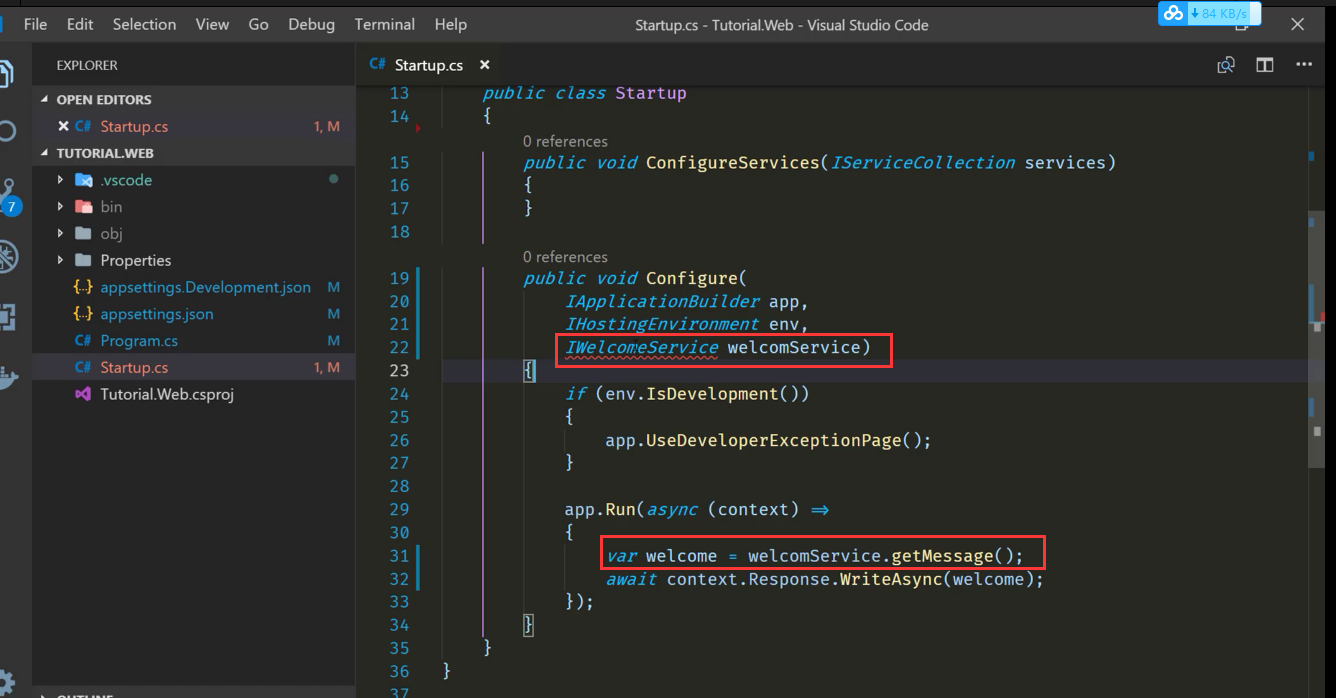The height and width of the screenshot is (698, 1336).
Task: Open the Terminal menu
Action: pyautogui.click(x=384, y=24)
